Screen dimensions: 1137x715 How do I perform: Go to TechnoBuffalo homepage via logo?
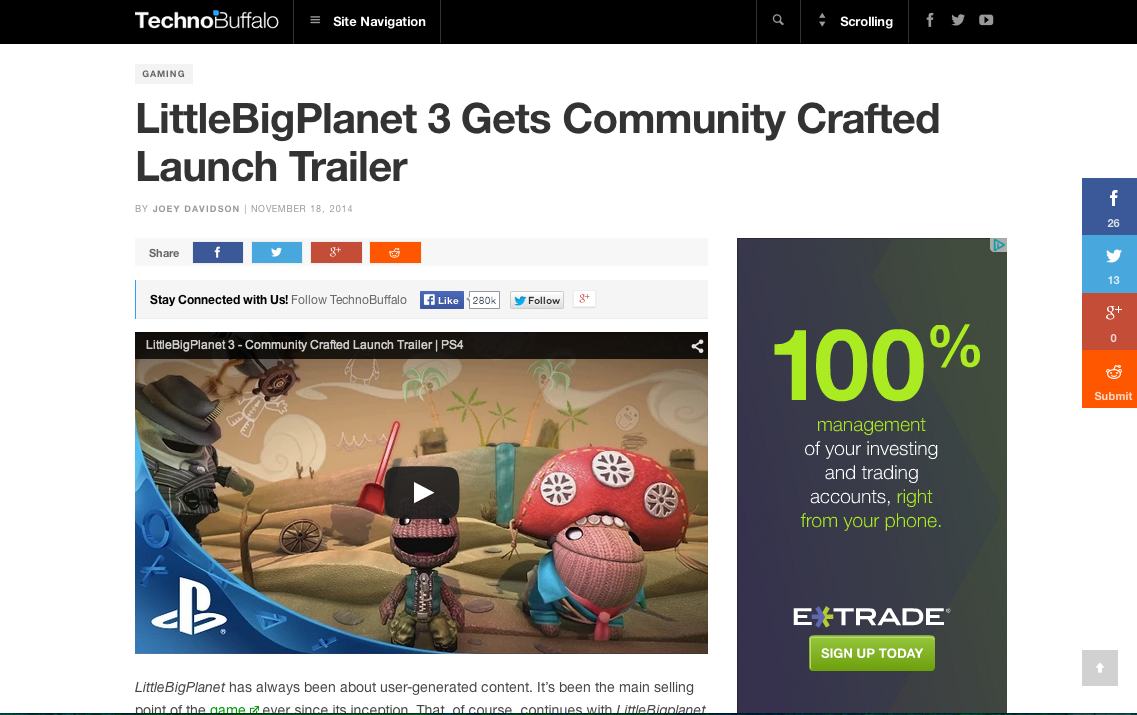click(x=207, y=20)
